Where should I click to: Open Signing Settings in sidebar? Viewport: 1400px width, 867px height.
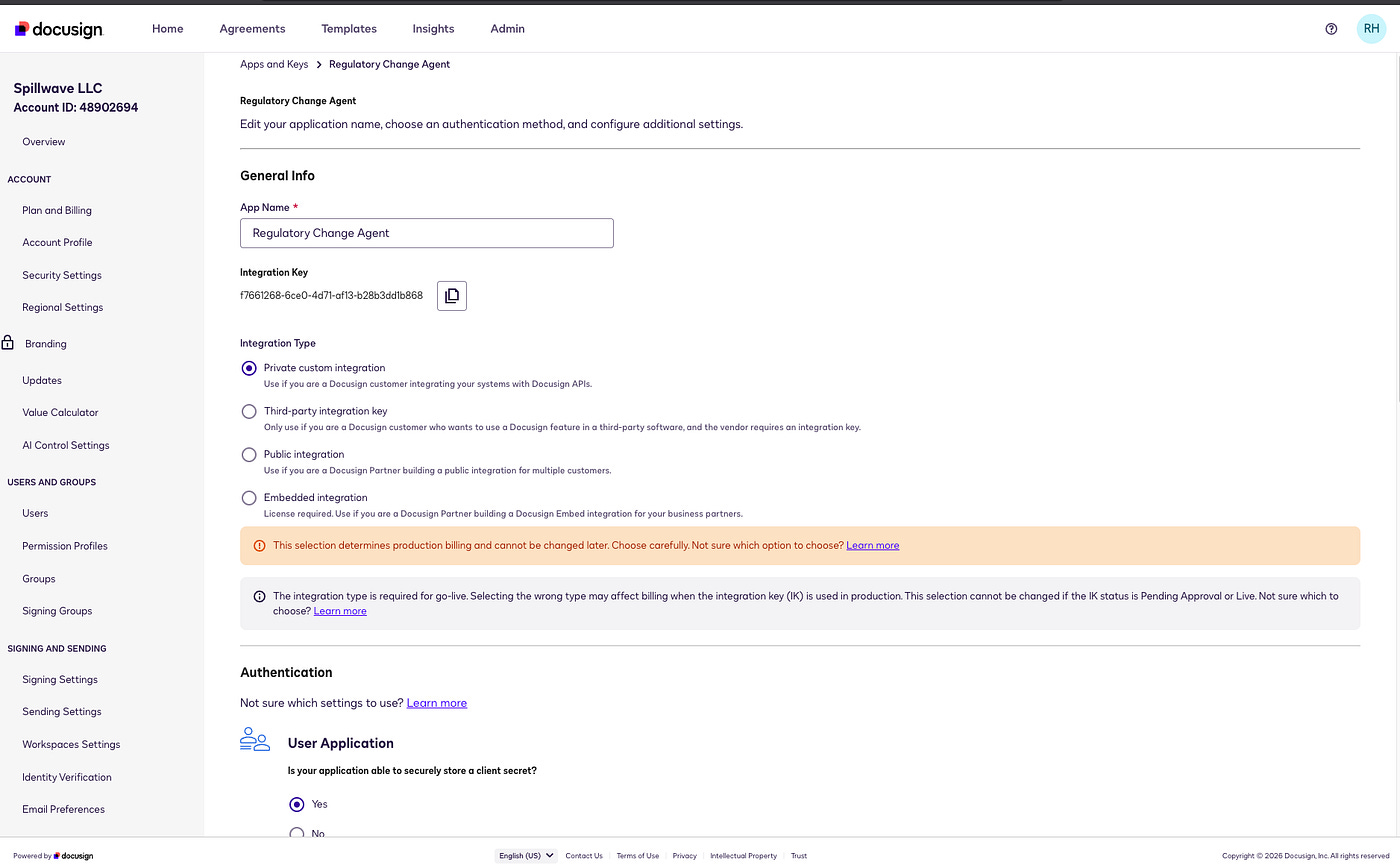pos(60,680)
